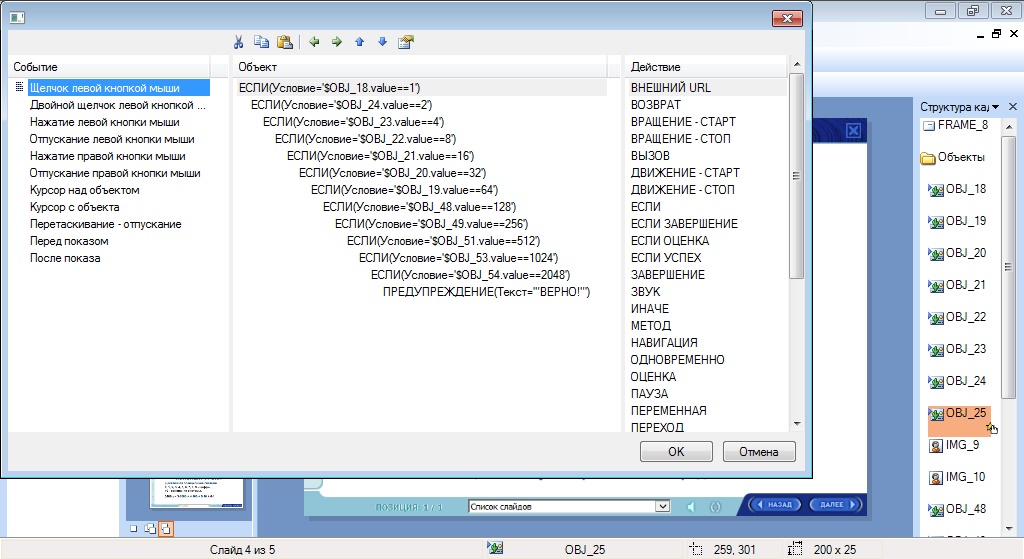This screenshot has height=559, width=1024.
Task: Open the properties icon in the dialog toolbar
Action: (406, 42)
